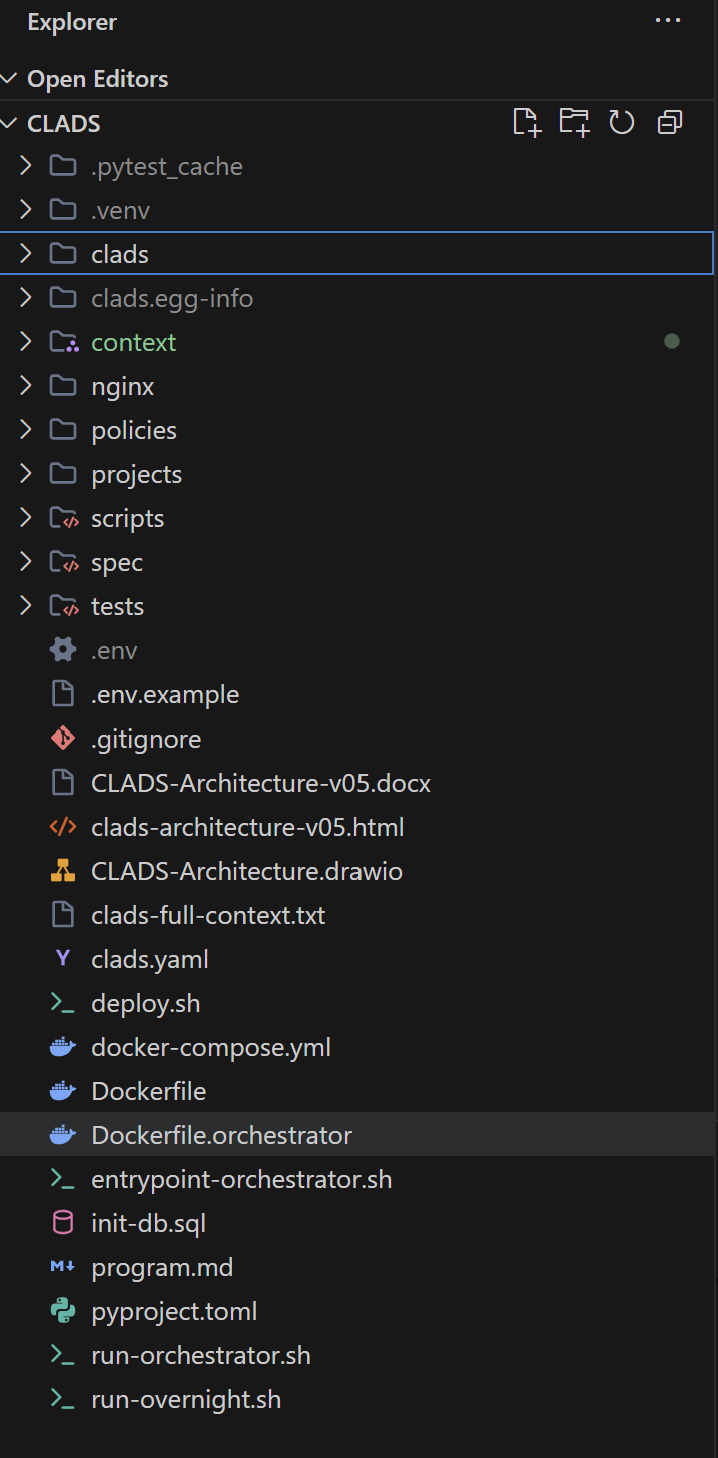Refresh the Explorer file tree
The width and height of the screenshot is (718, 1458).
click(x=622, y=123)
